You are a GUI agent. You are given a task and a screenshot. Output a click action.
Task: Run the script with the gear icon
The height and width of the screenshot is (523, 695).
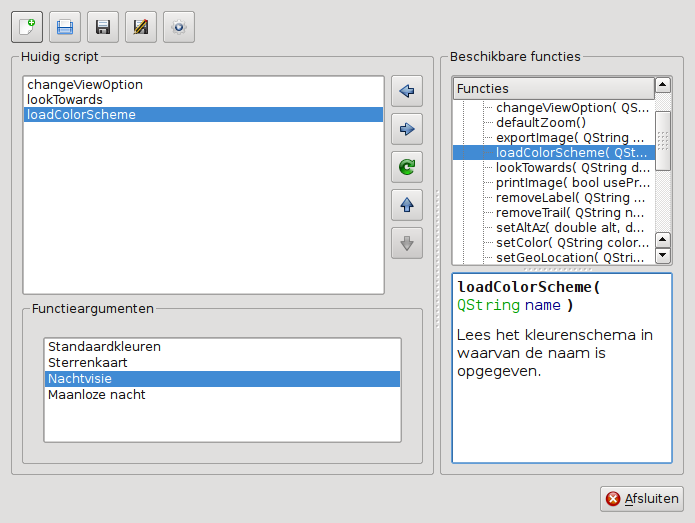click(x=179, y=27)
